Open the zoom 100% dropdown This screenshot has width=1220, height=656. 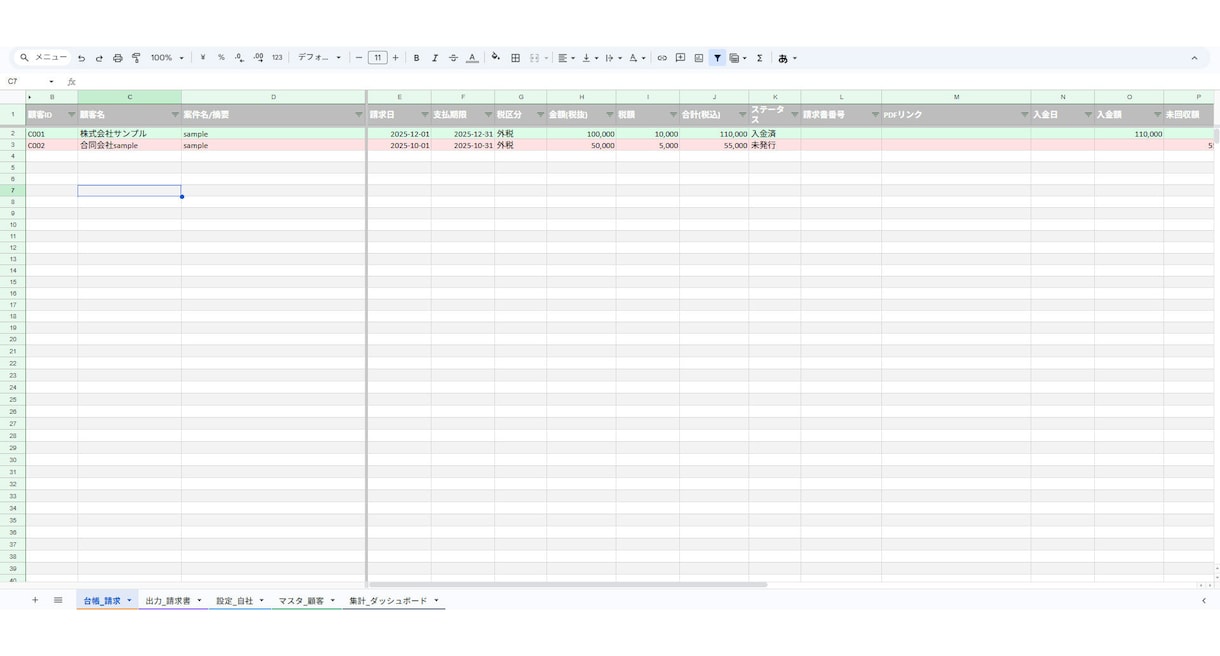point(167,58)
